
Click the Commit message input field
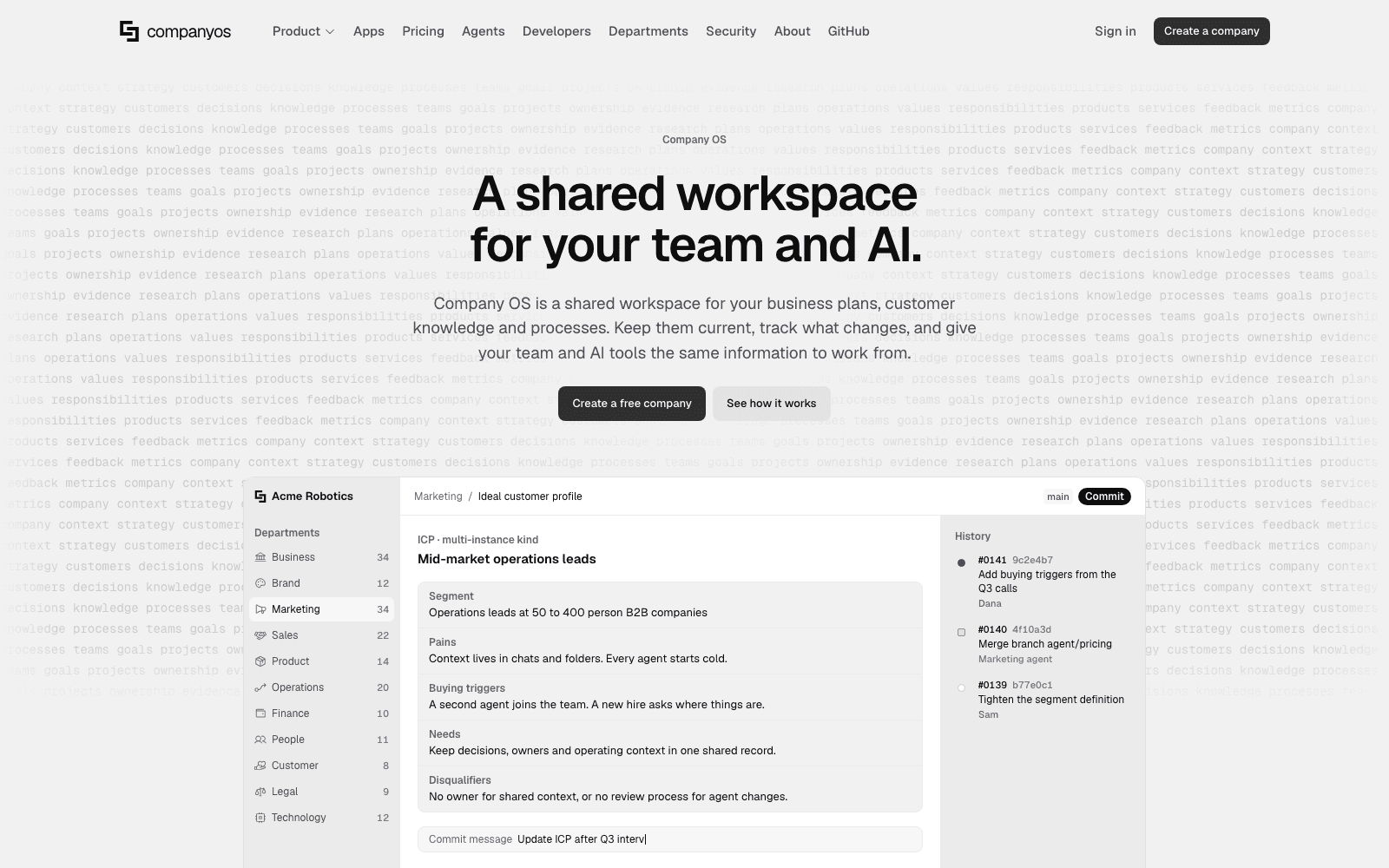pos(669,839)
